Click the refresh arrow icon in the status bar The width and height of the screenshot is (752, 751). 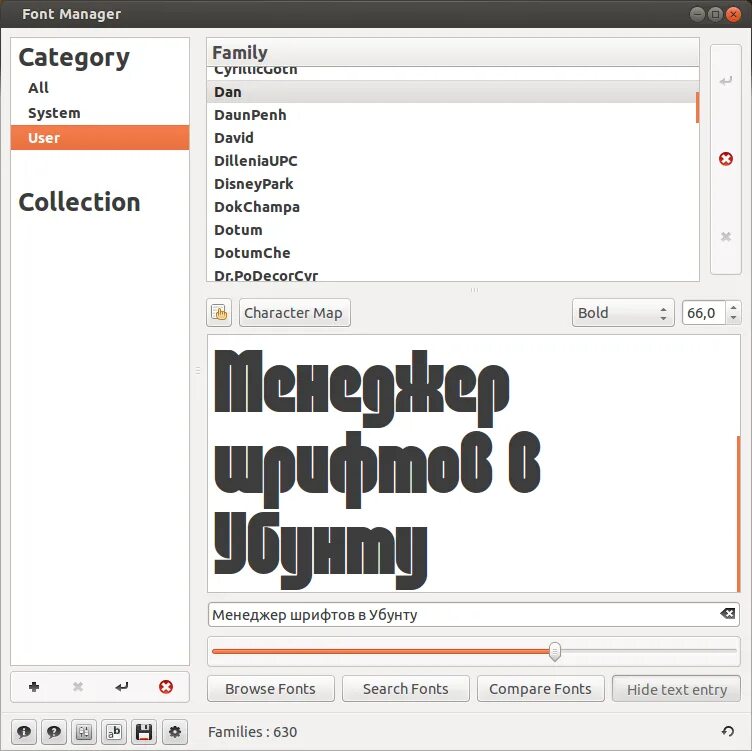click(728, 731)
